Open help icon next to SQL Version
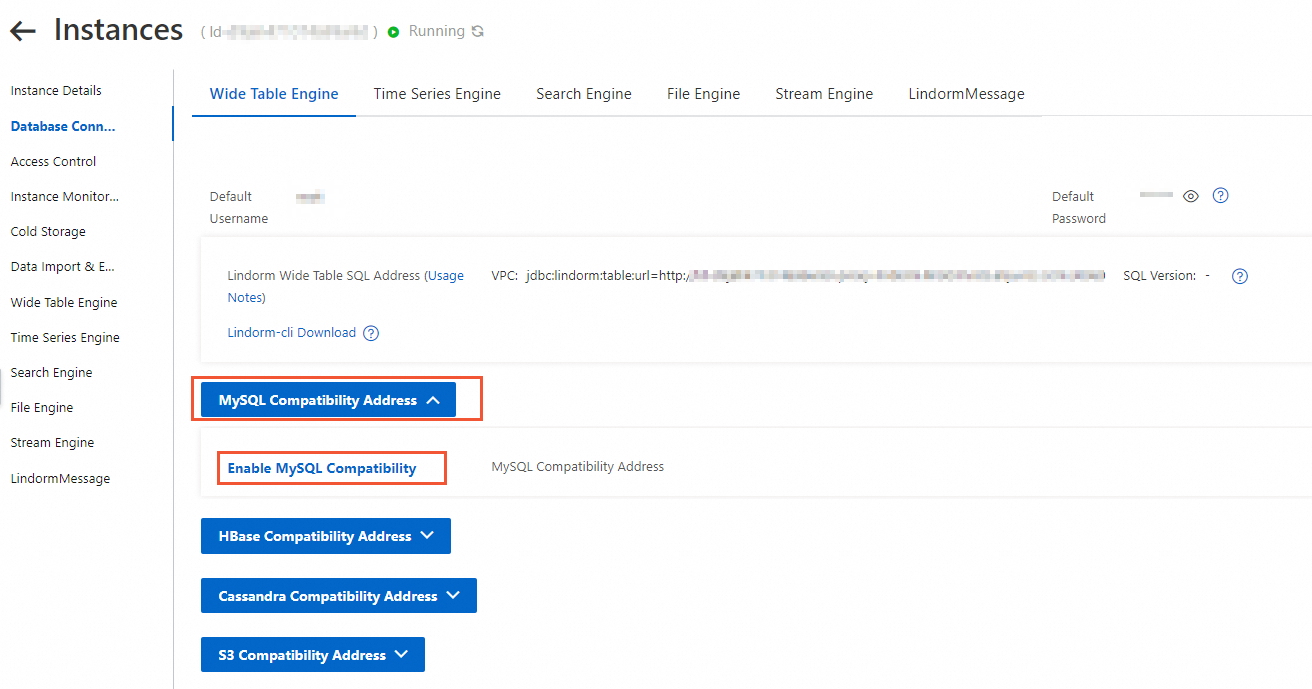This screenshot has height=689, width=1312. pos(1240,276)
